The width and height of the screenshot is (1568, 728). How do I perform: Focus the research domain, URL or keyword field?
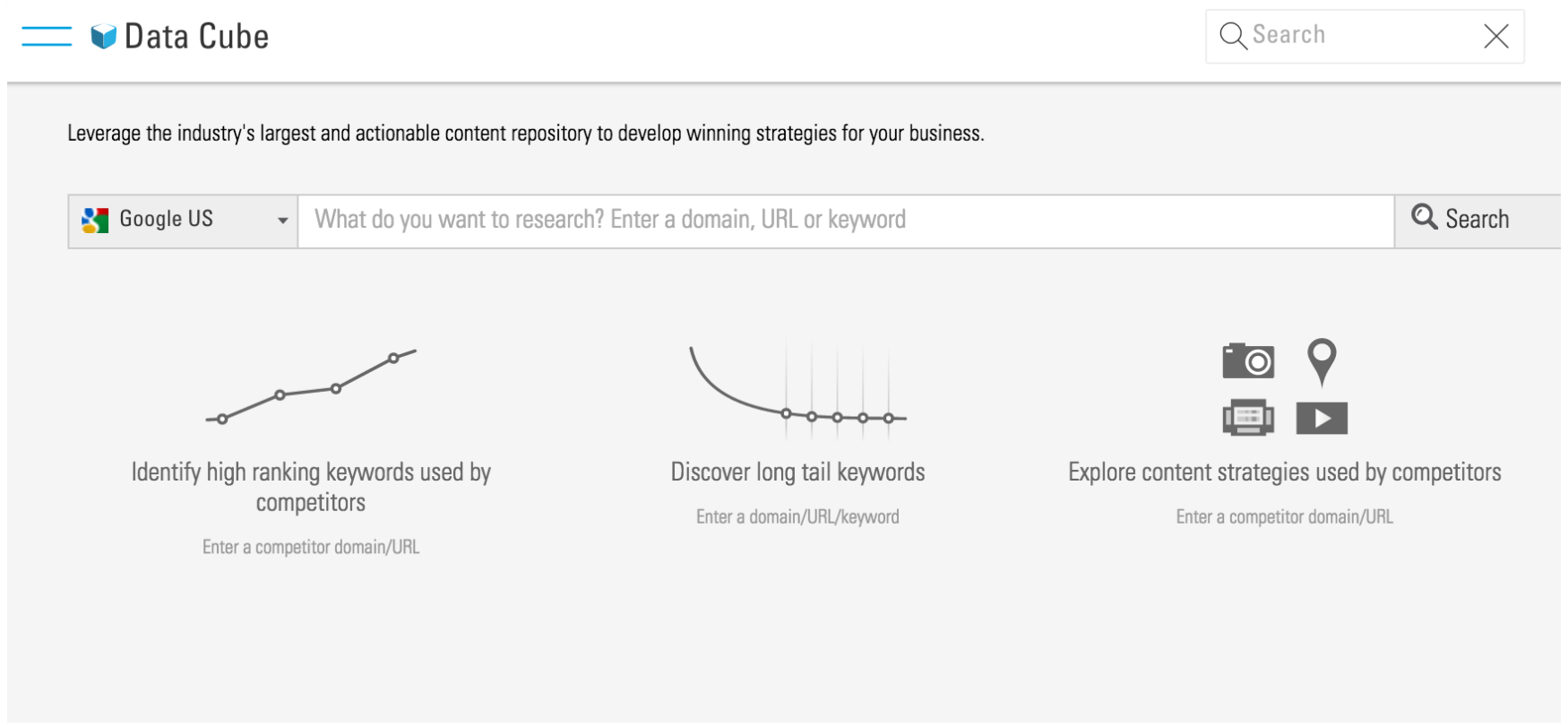point(844,221)
